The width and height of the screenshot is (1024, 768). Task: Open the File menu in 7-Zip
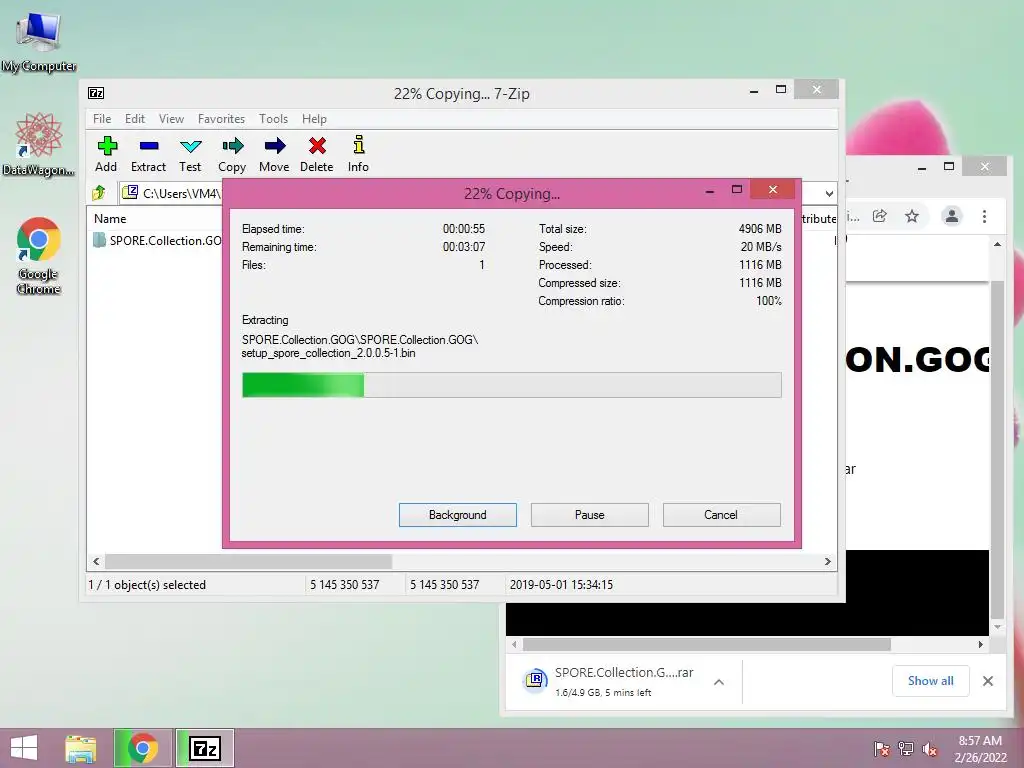tap(102, 119)
